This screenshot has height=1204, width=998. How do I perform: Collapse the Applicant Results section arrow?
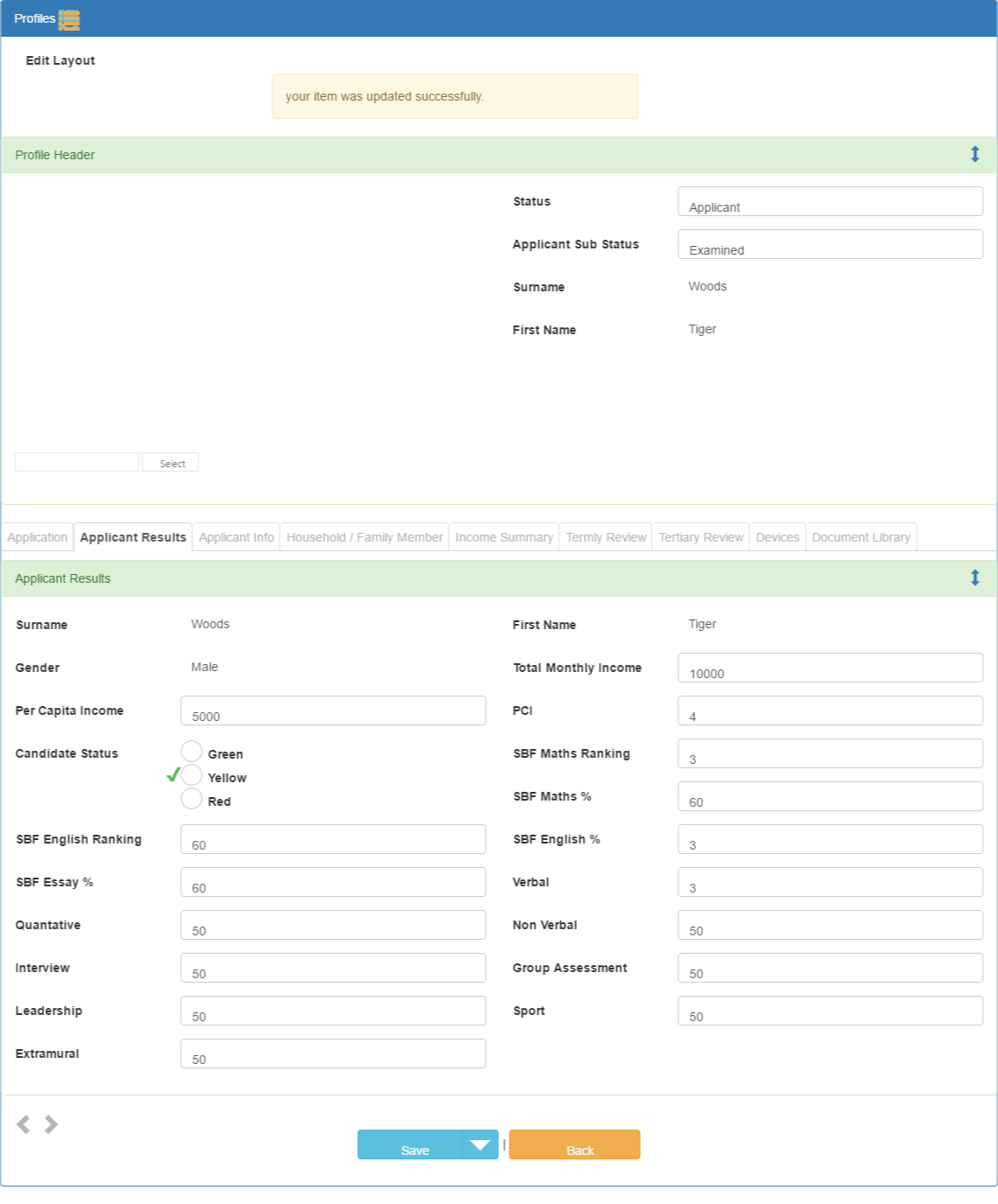coord(974,578)
